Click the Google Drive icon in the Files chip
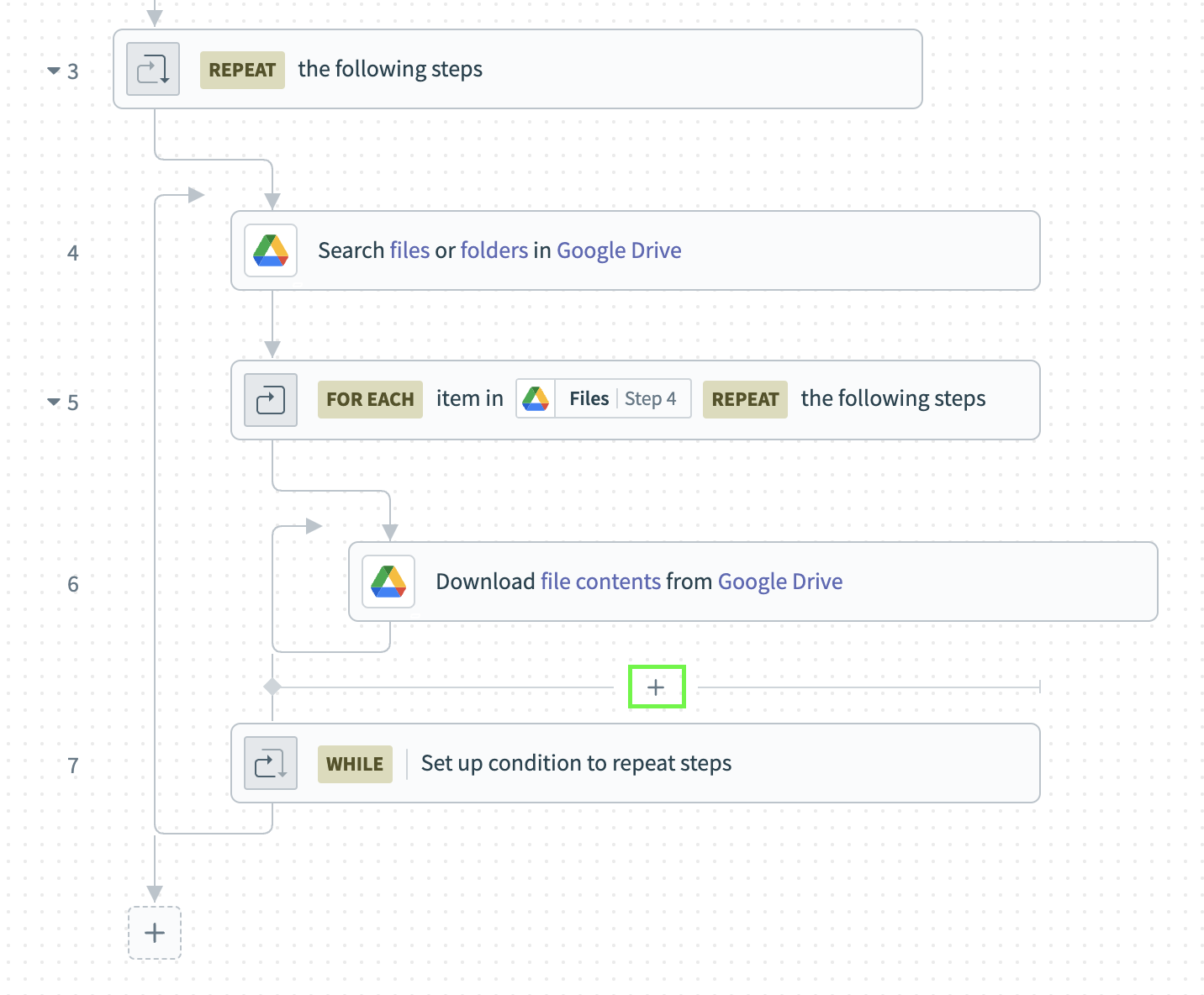1204x995 pixels. click(536, 398)
